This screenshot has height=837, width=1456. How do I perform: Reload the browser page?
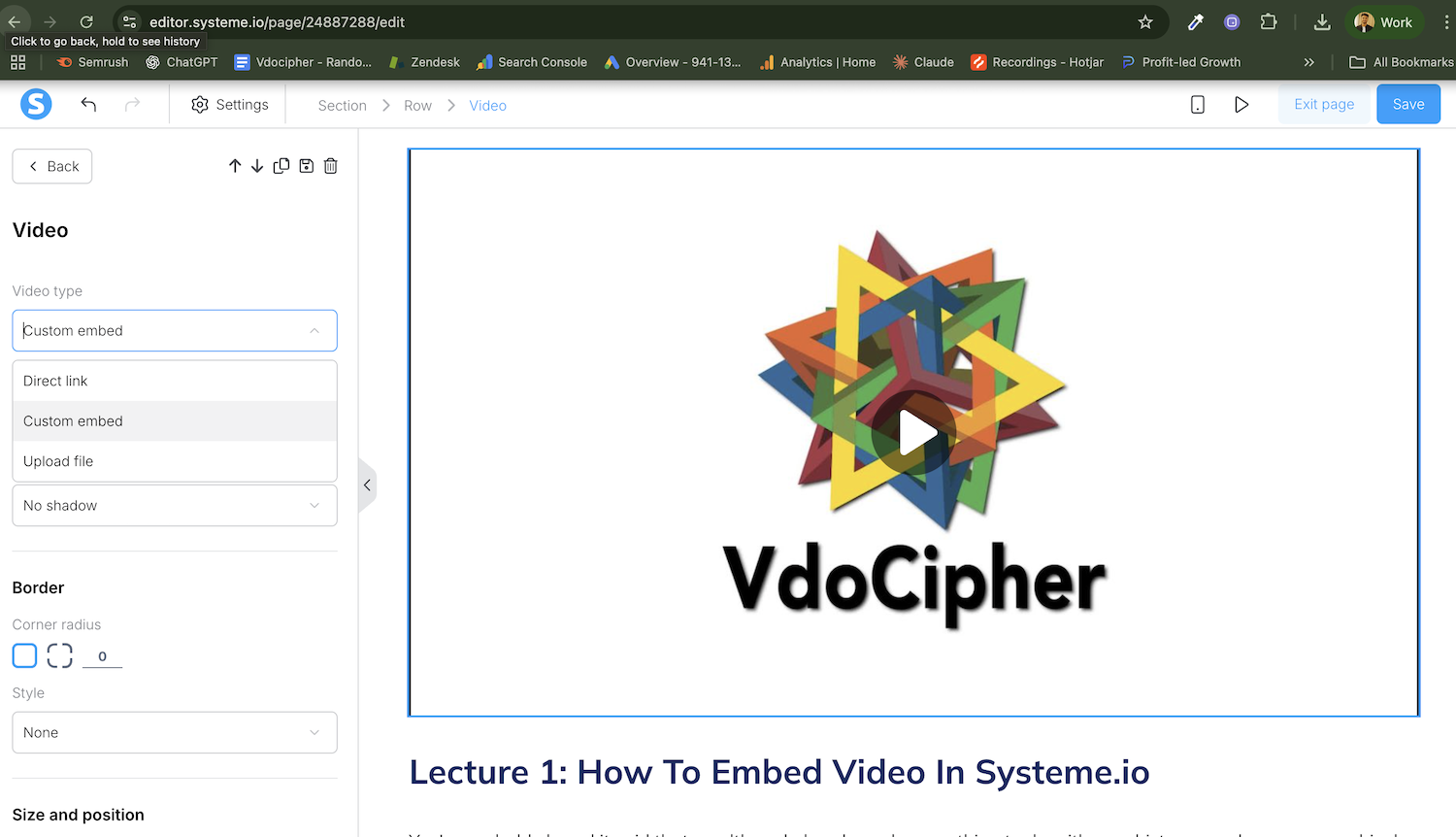pyautogui.click(x=86, y=21)
